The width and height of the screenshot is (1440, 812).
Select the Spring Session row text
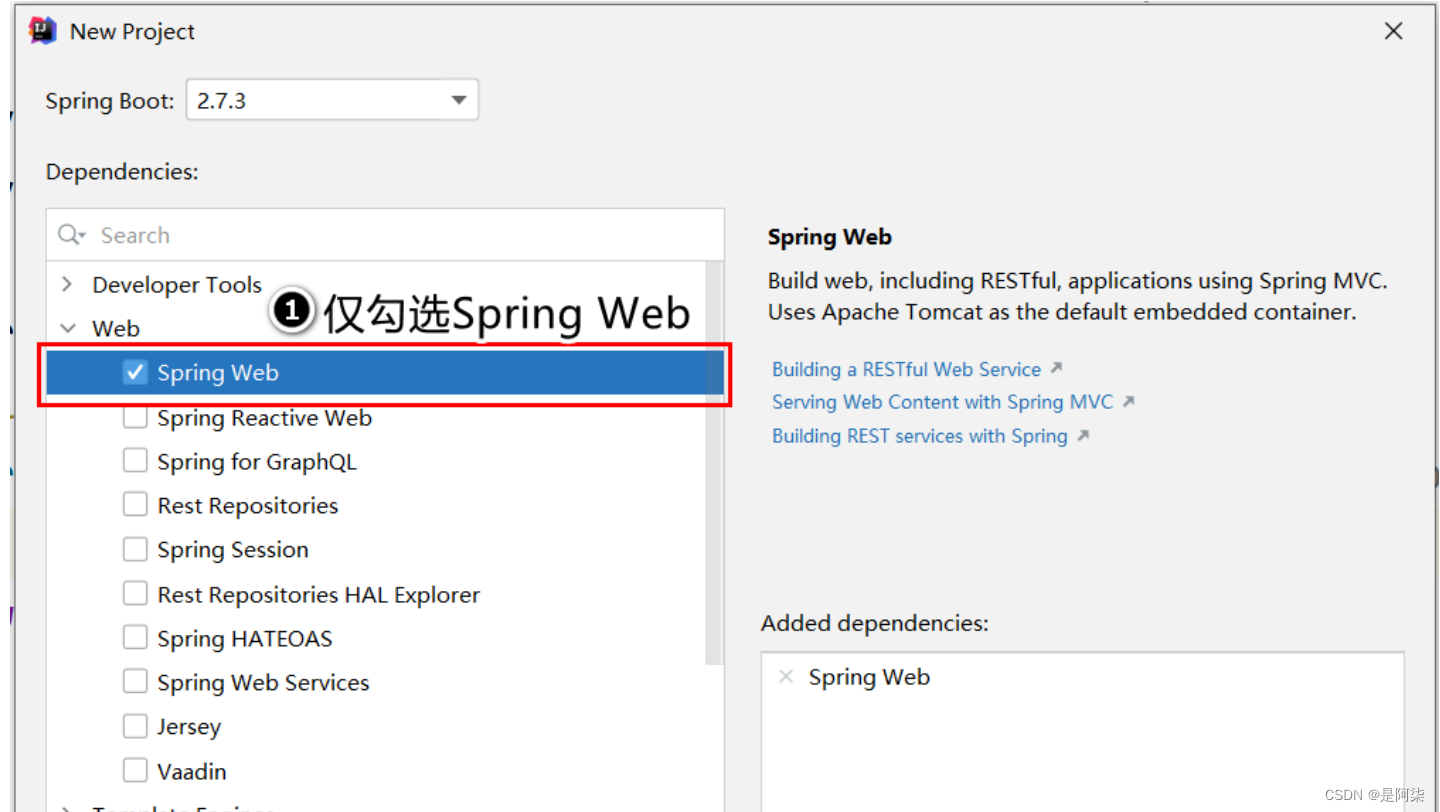coord(233,550)
